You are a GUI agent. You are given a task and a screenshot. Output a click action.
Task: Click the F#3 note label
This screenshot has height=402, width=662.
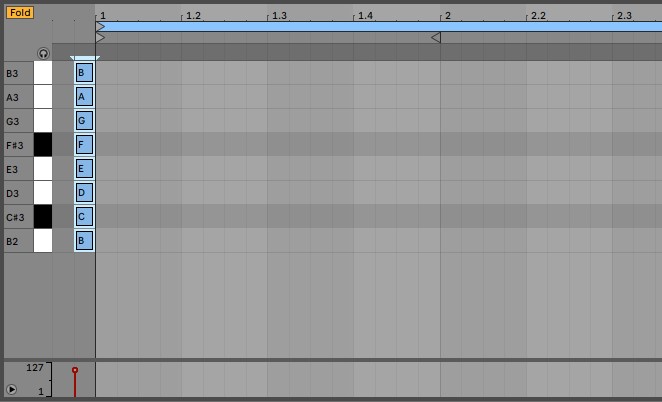[x=15, y=146]
